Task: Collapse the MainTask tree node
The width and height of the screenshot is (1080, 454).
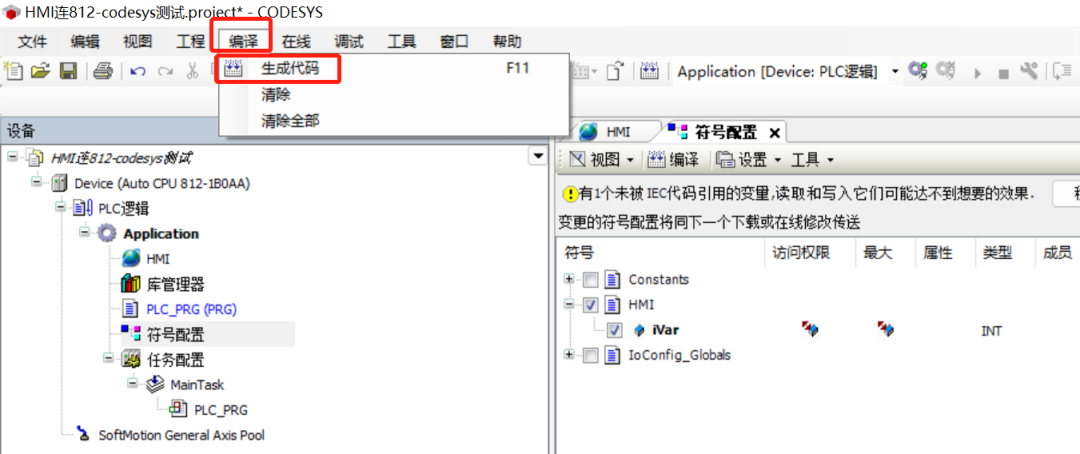Action: pos(132,384)
